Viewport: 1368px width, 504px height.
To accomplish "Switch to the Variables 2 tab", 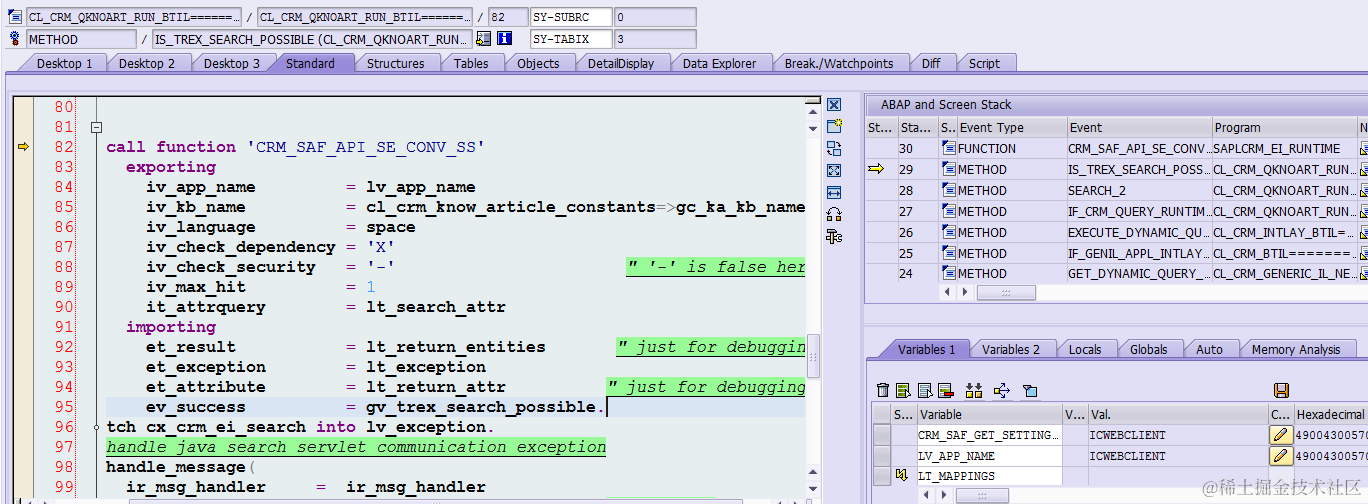I will coord(1011,349).
